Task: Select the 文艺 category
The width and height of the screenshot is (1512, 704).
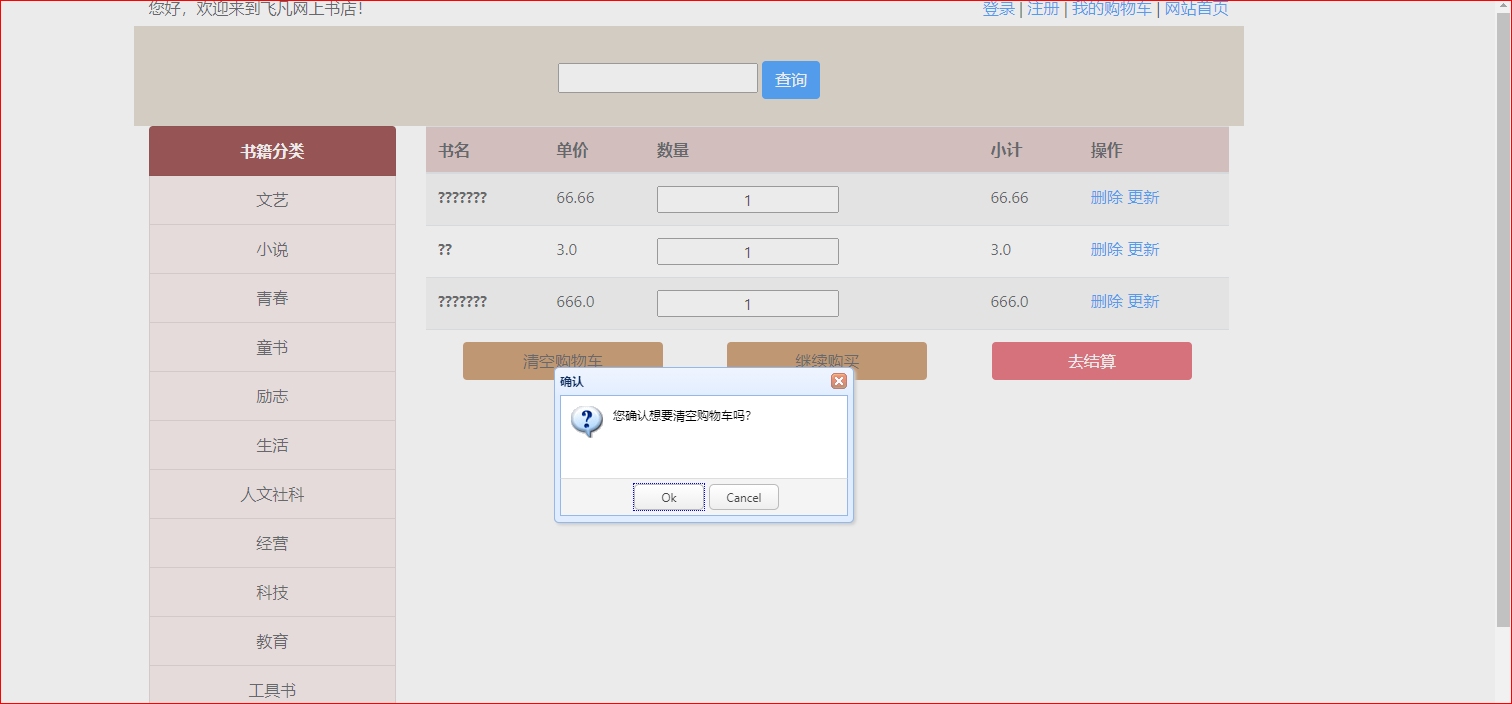Action: 272,200
